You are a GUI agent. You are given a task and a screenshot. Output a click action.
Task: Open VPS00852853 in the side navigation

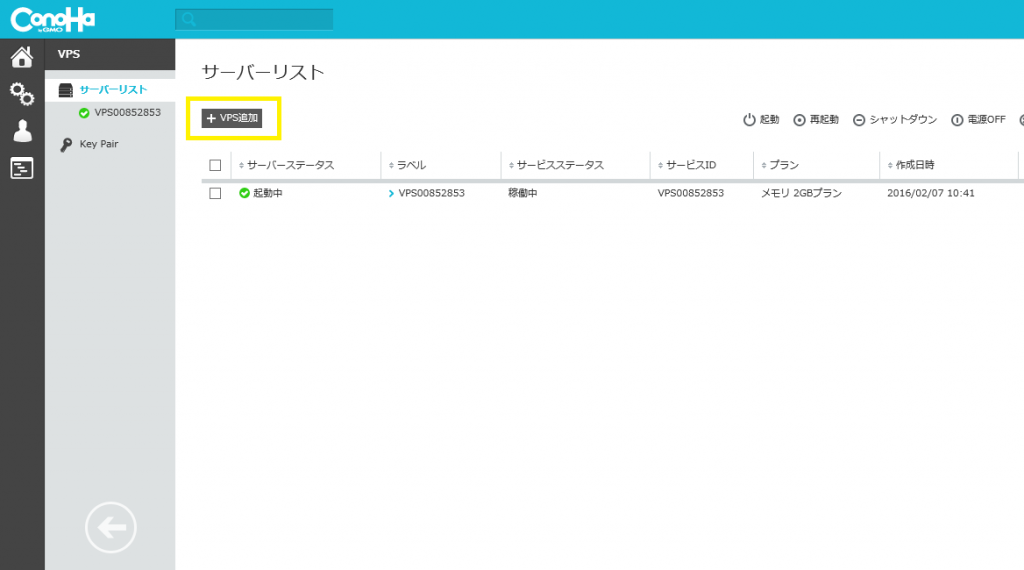(x=120, y=112)
